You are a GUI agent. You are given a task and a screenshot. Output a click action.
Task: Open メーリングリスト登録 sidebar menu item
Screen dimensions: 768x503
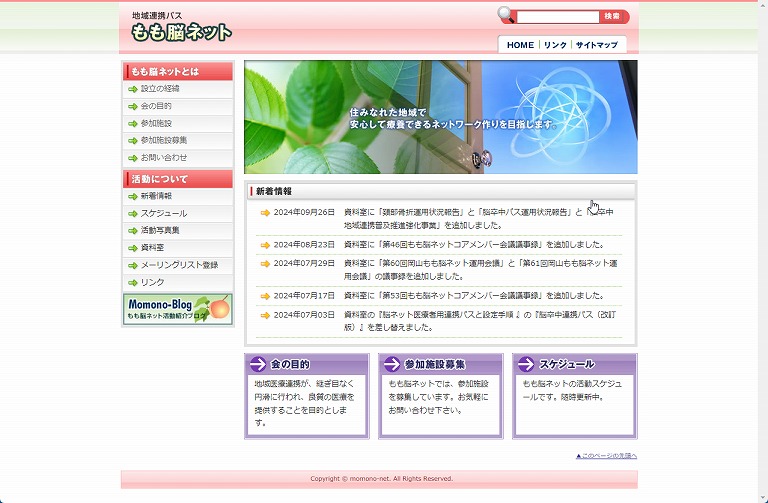click(x=178, y=265)
